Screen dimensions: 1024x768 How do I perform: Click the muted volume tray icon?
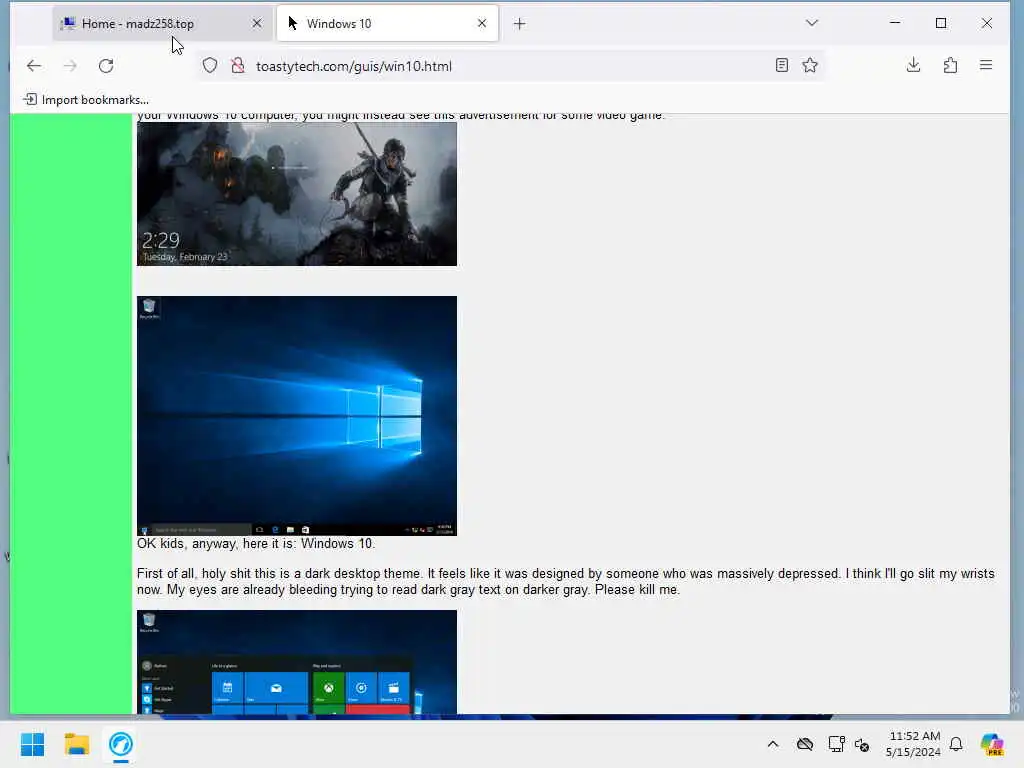(862, 744)
